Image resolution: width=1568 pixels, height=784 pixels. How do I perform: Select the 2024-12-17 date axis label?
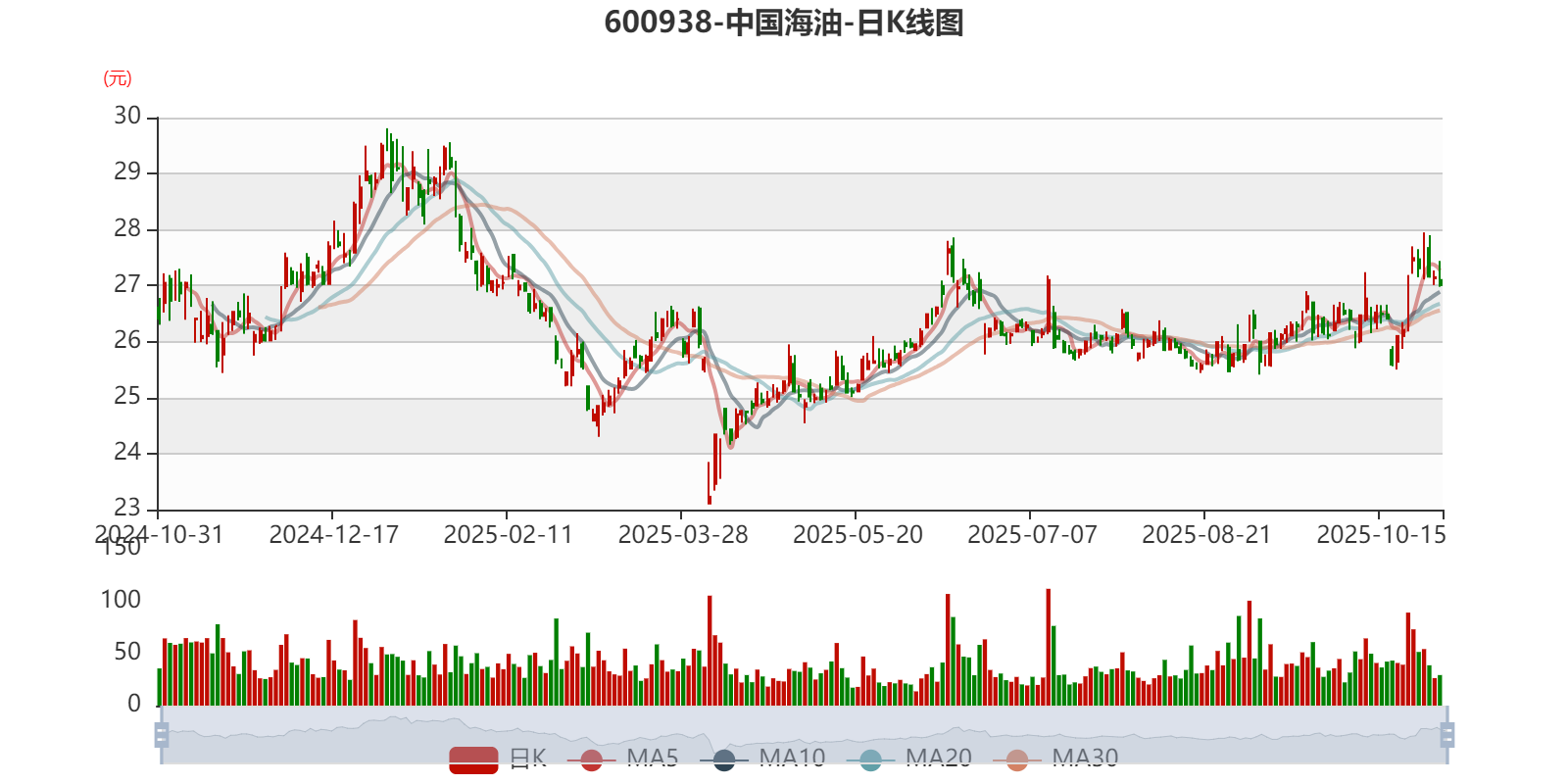click(x=333, y=534)
